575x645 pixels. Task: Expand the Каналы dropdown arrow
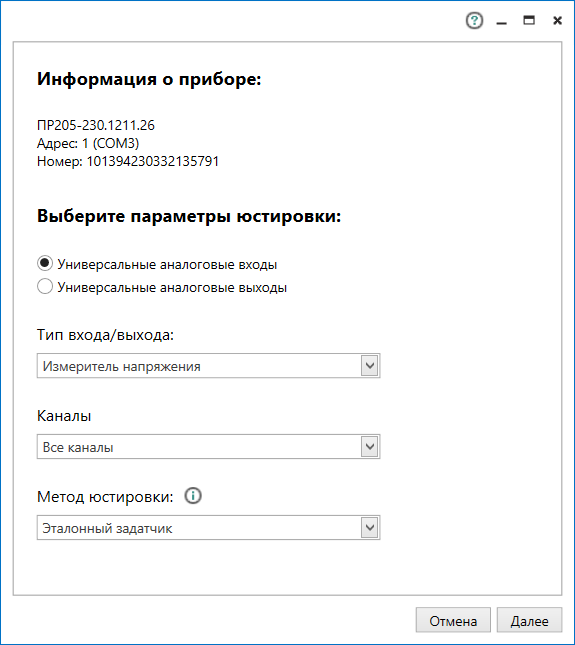click(370, 447)
